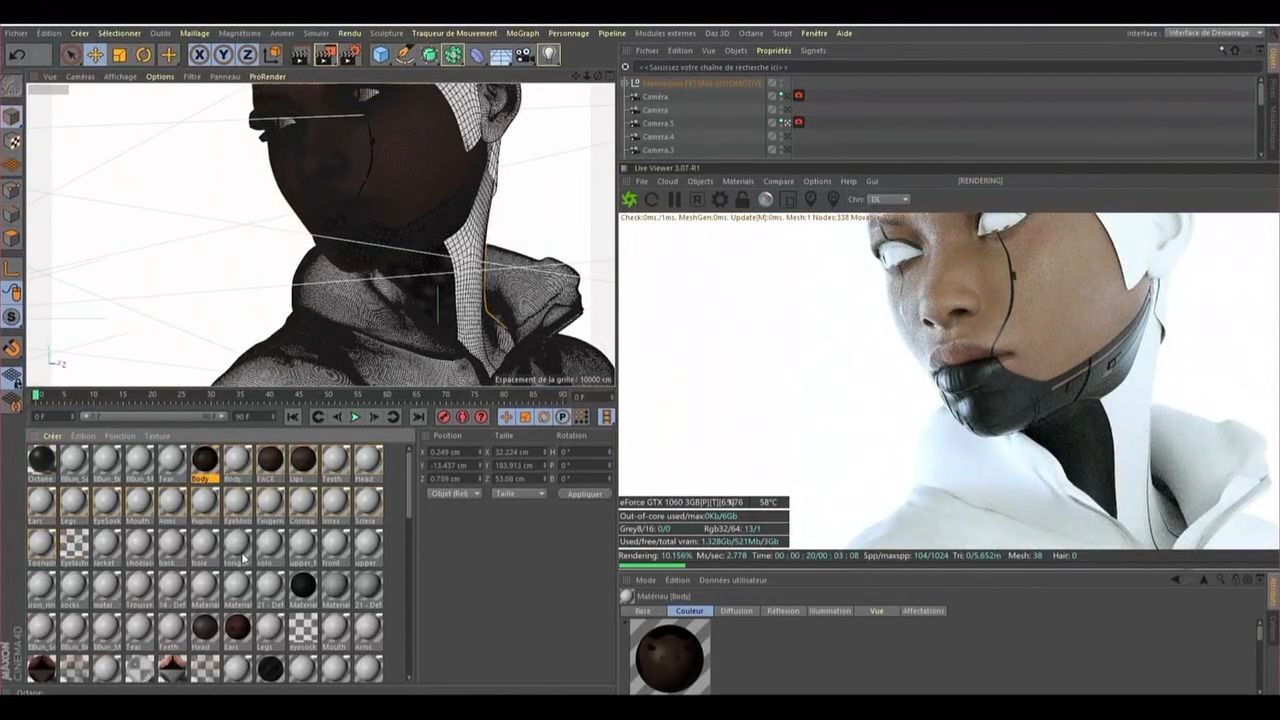Click the light bulb icon in toolbar
Screen dimensions: 1280x720
[549, 55]
